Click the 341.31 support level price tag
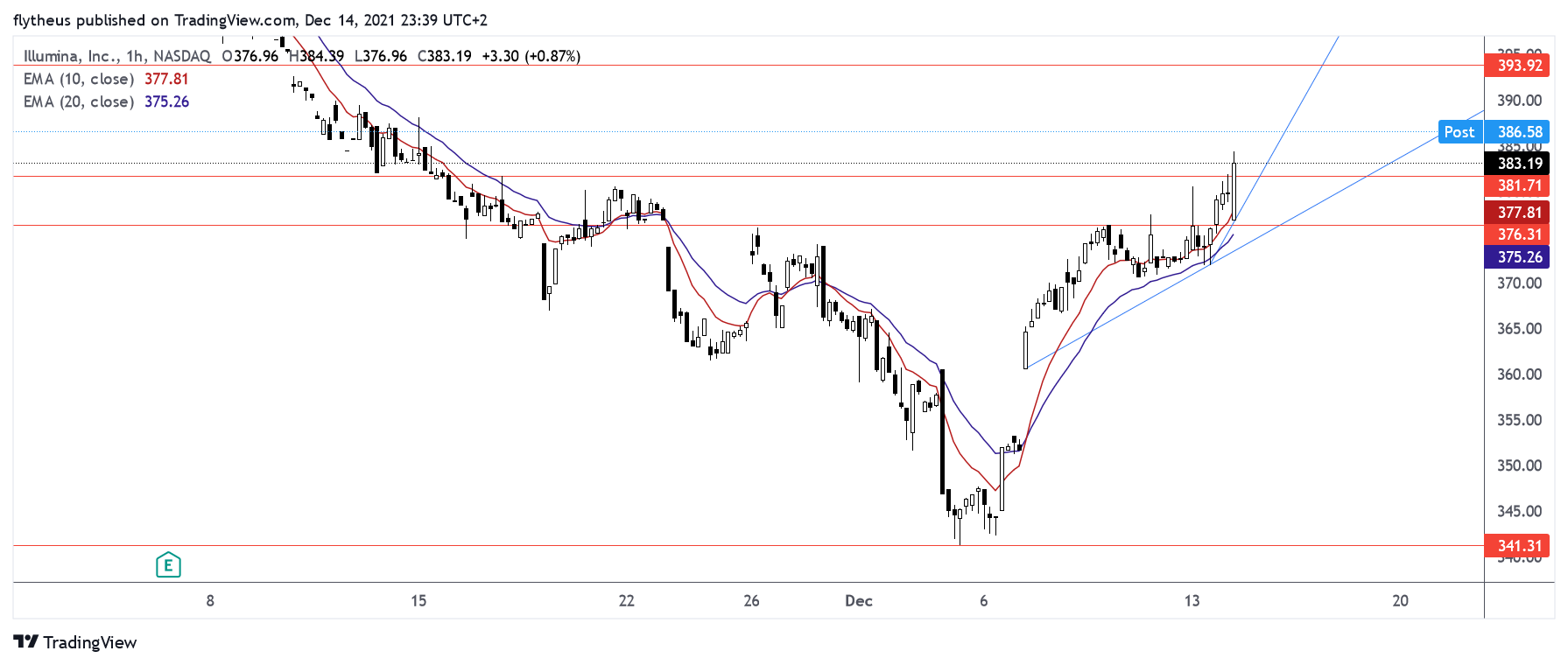 coord(1518,546)
